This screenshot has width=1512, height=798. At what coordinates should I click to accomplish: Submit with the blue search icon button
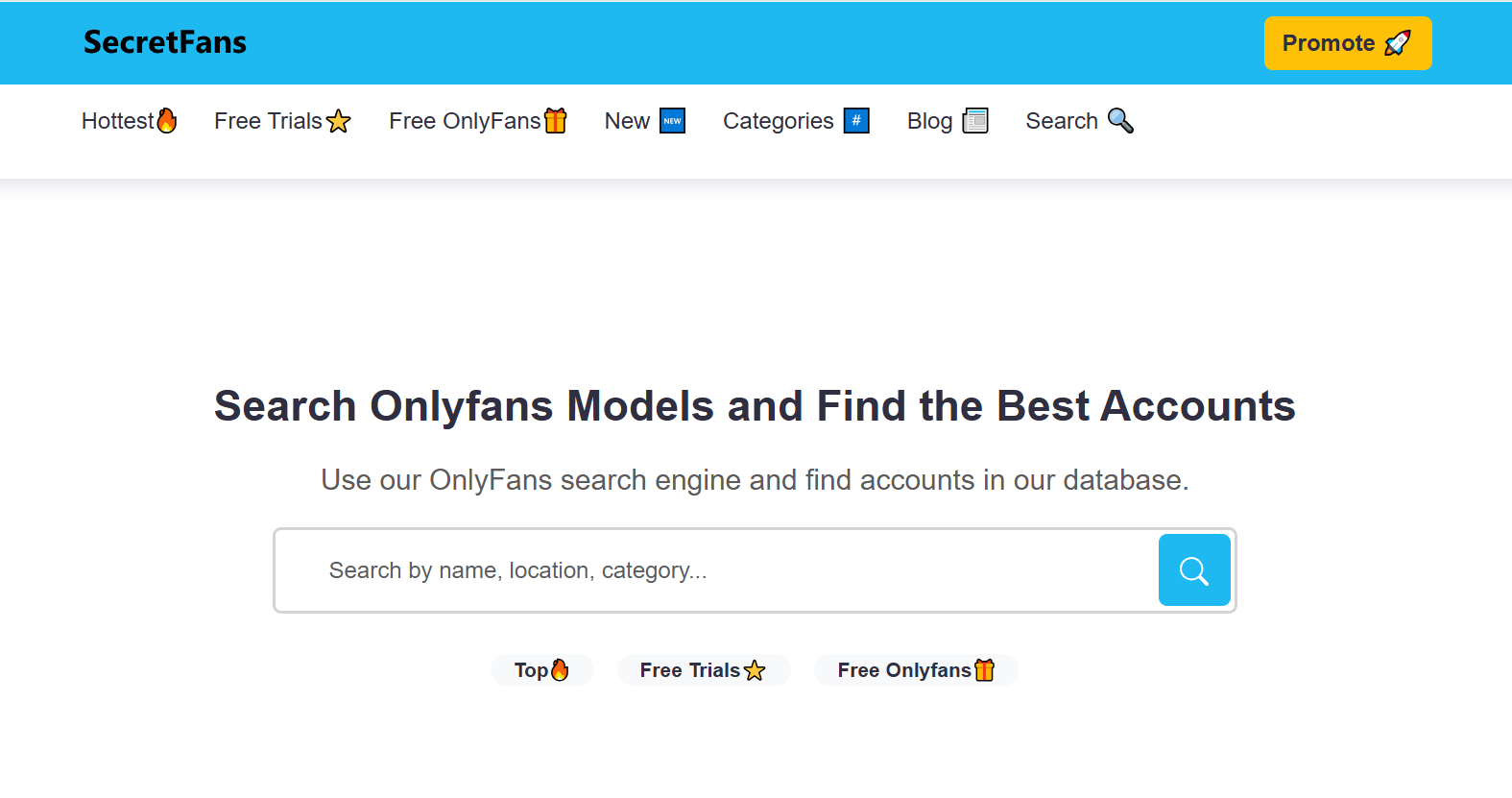click(x=1194, y=570)
